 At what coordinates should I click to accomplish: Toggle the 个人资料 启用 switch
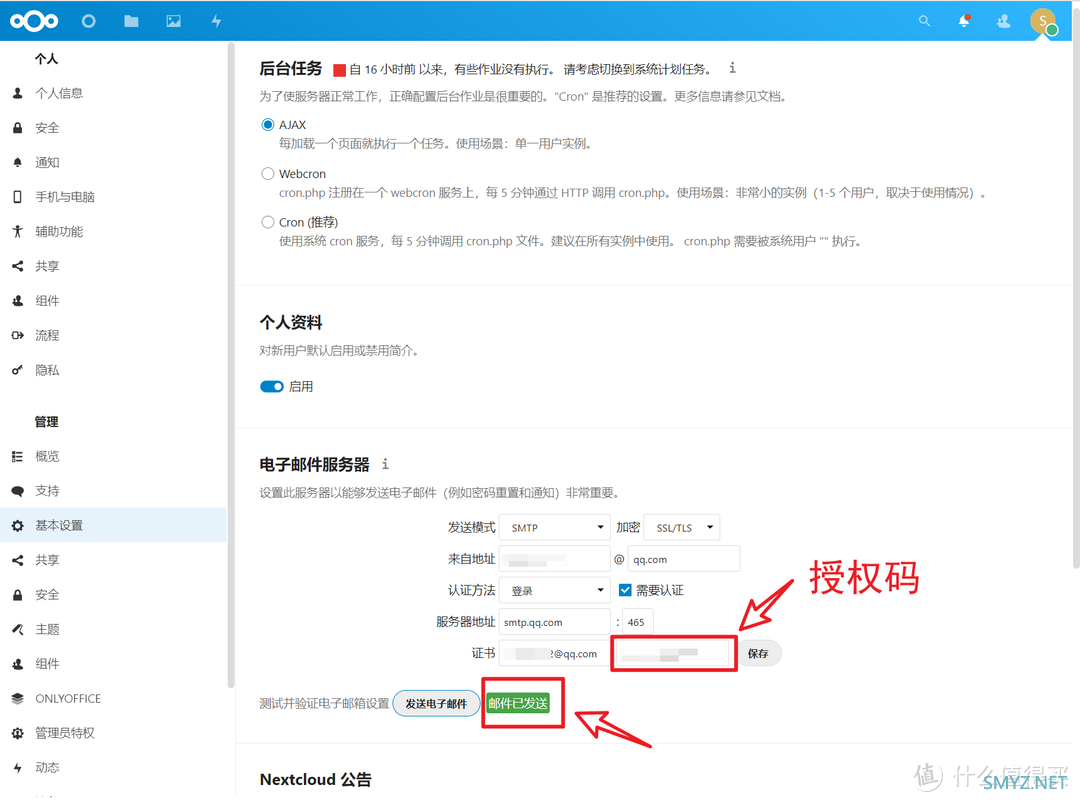pyautogui.click(x=272, y=387)
